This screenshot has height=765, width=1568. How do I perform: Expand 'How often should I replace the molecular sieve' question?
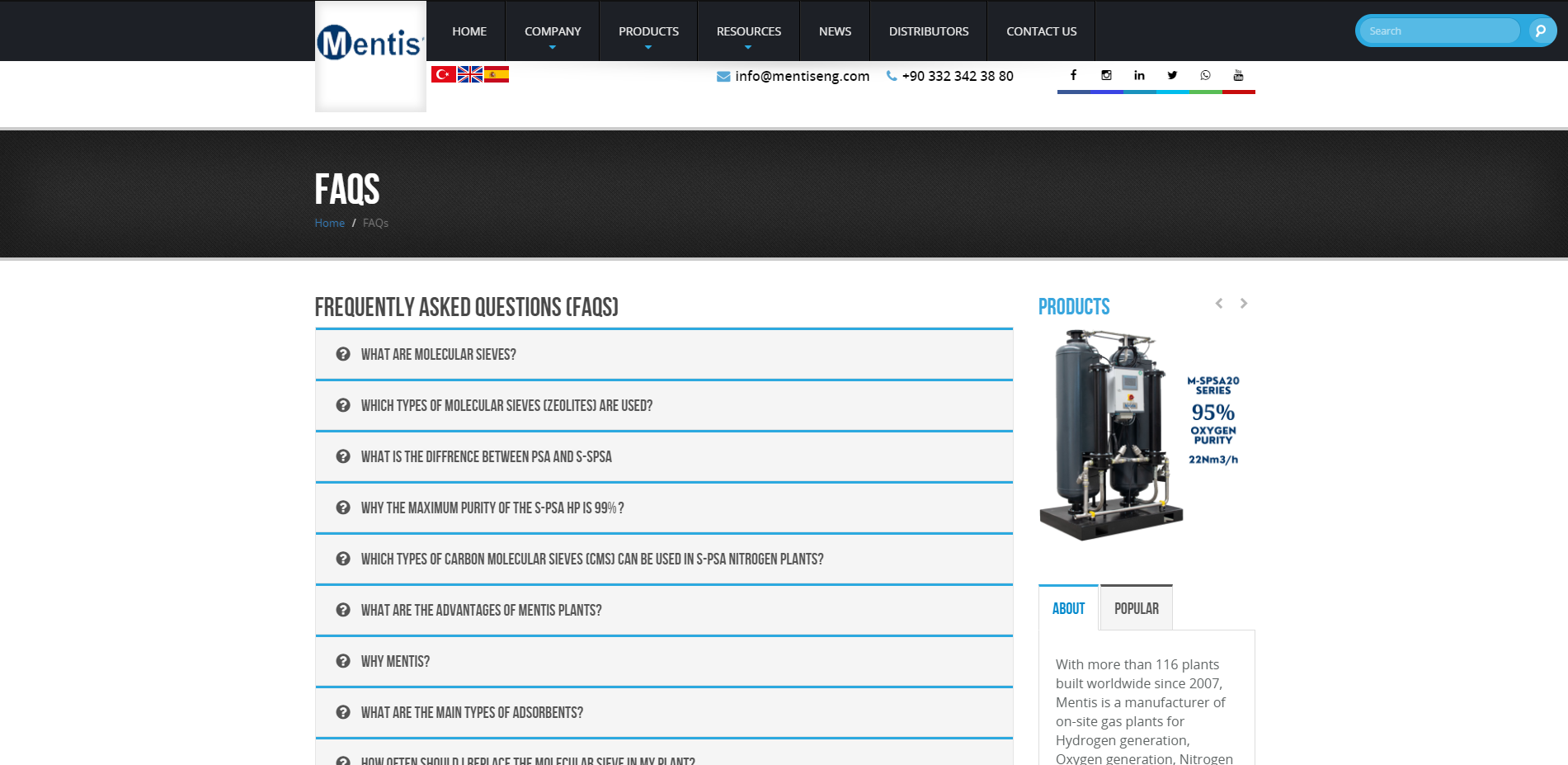click(x=664, y=753)
